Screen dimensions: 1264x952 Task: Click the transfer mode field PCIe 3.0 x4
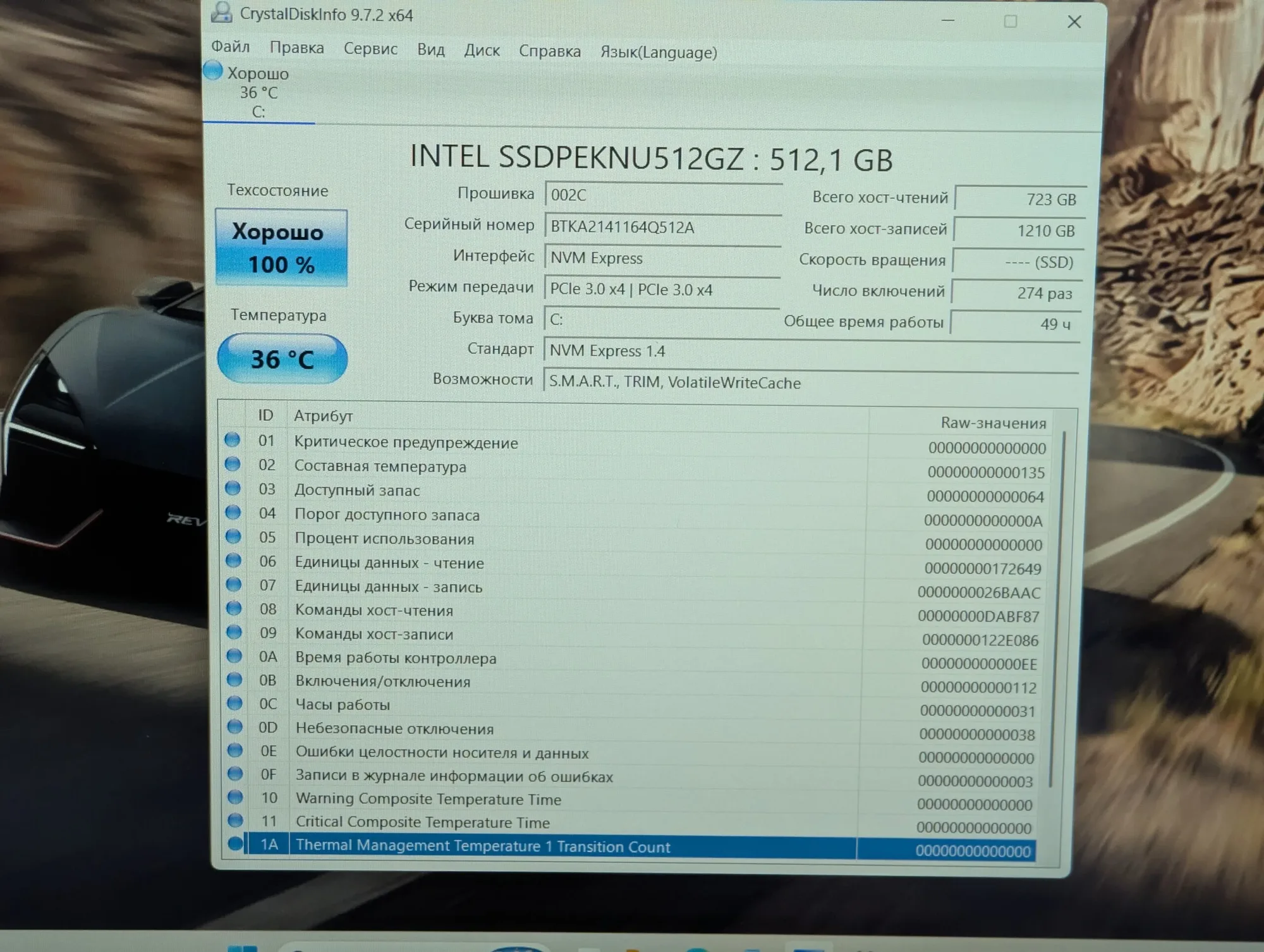pos(662,289)
